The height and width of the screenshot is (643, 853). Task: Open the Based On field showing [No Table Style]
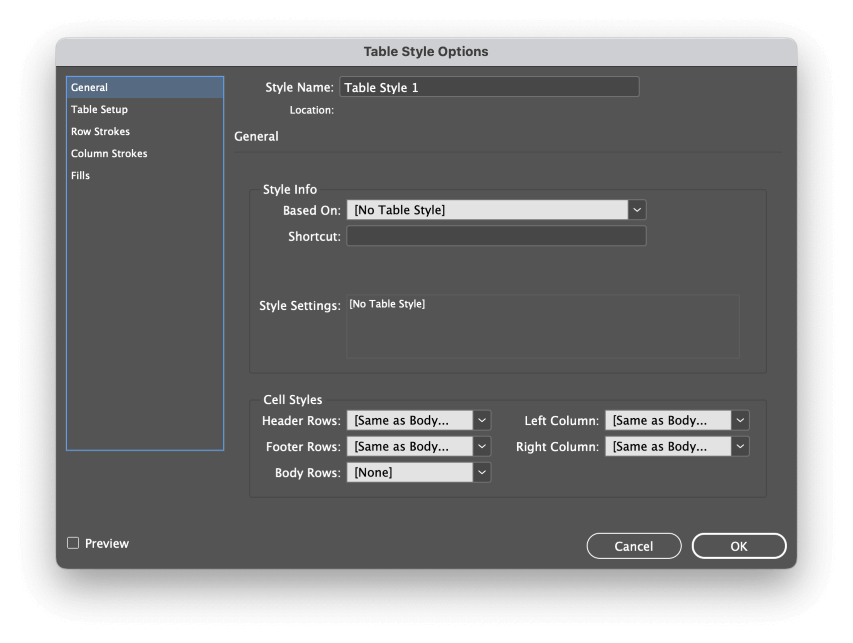pyautogui.click(x=487, y=210)
